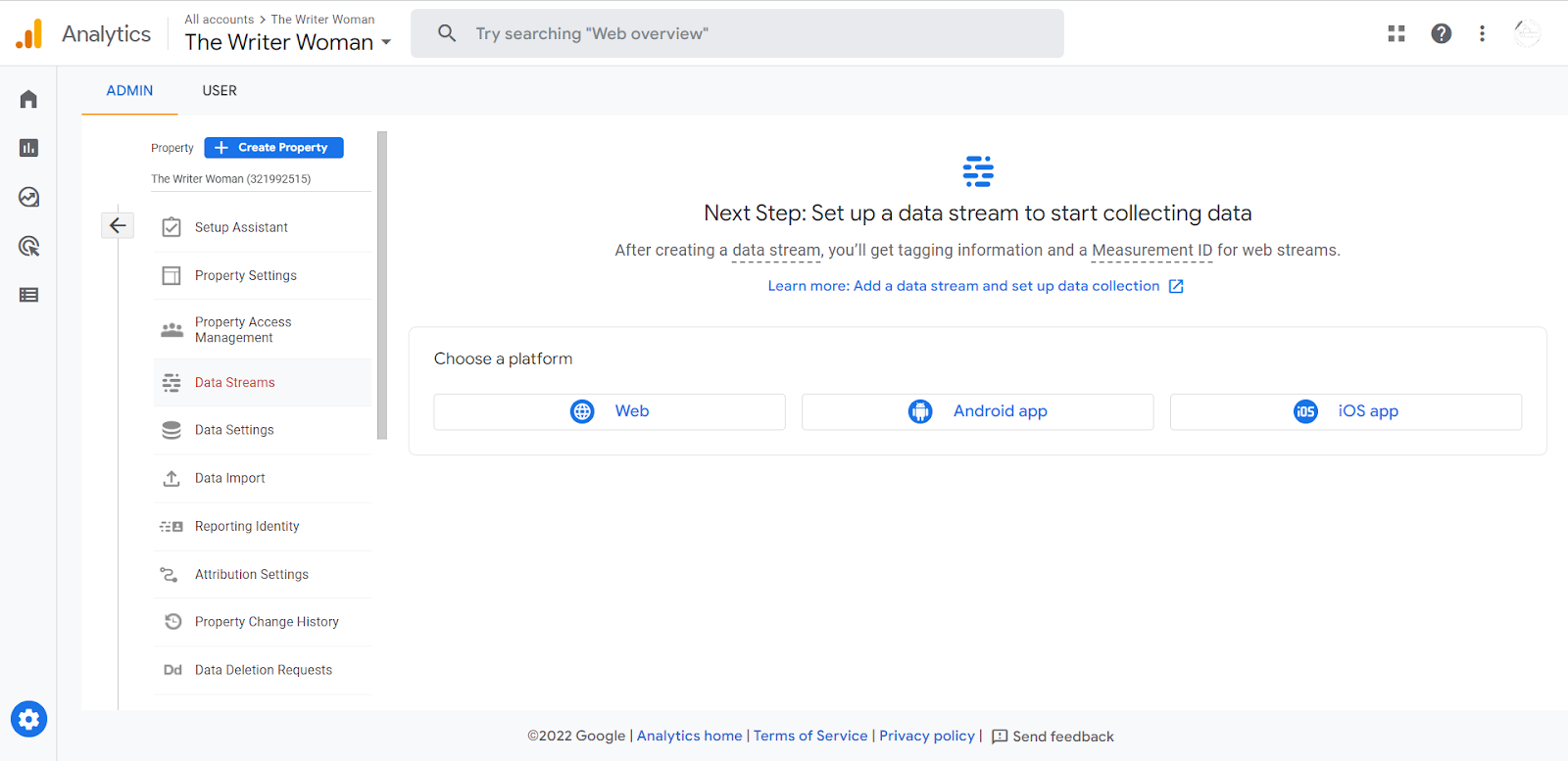The height and width of the screenshot is (761, 1568).
Task: Click the Create Property button
Action: tap(273, 148)
